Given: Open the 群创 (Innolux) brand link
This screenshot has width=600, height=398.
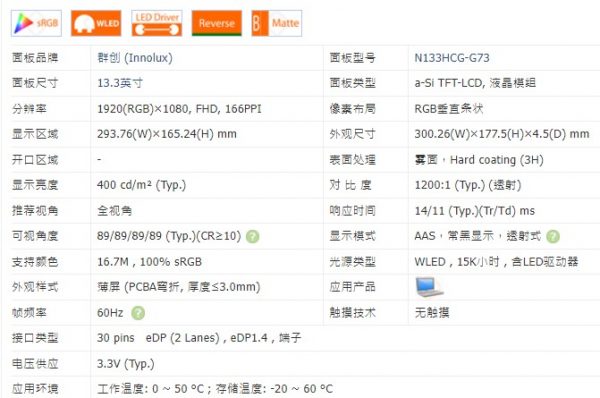Looking at the screenshot, I should [x=135, y=58].
